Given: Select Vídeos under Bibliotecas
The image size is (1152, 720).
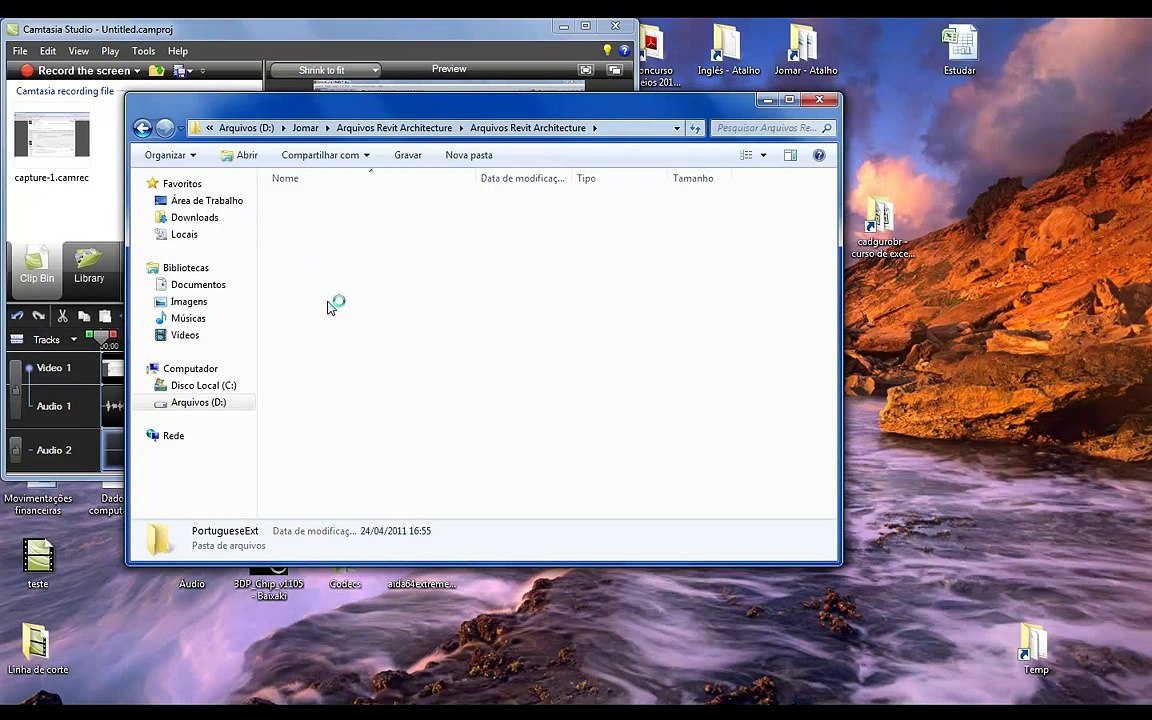Looking at the screenshot, I should (x=177, y=335).
